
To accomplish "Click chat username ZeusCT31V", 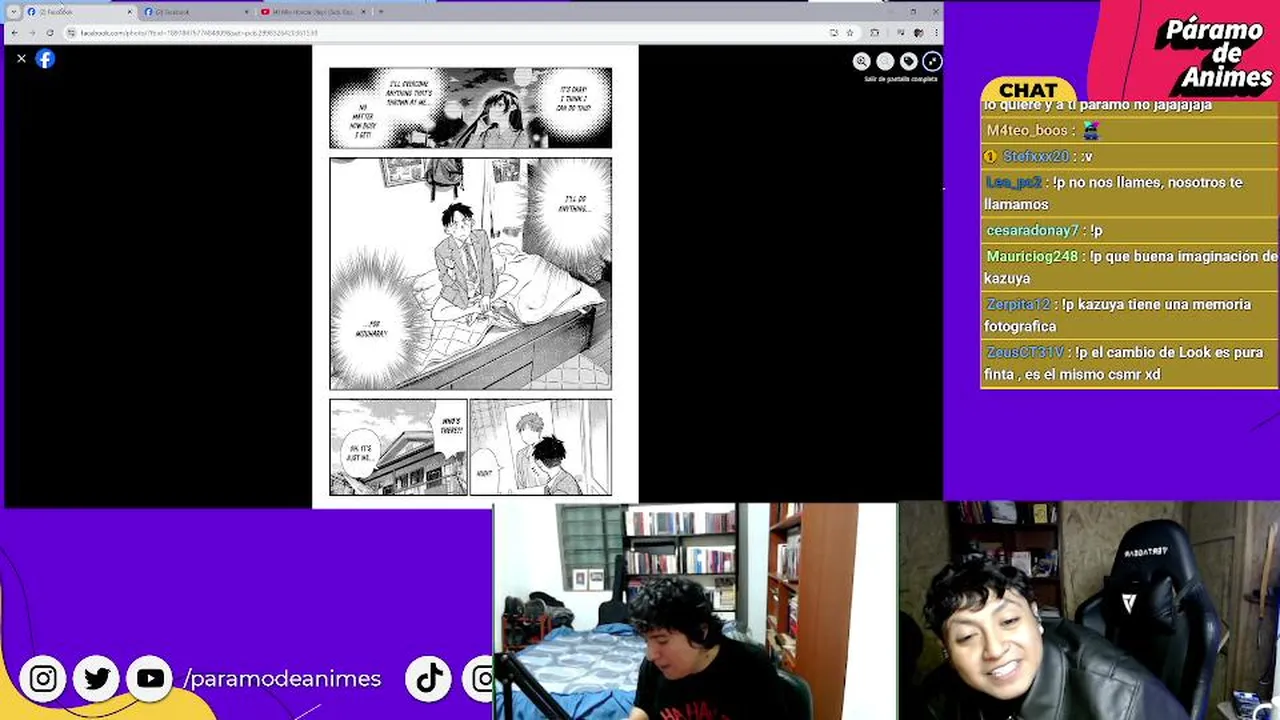I will tap(1025, 353).
